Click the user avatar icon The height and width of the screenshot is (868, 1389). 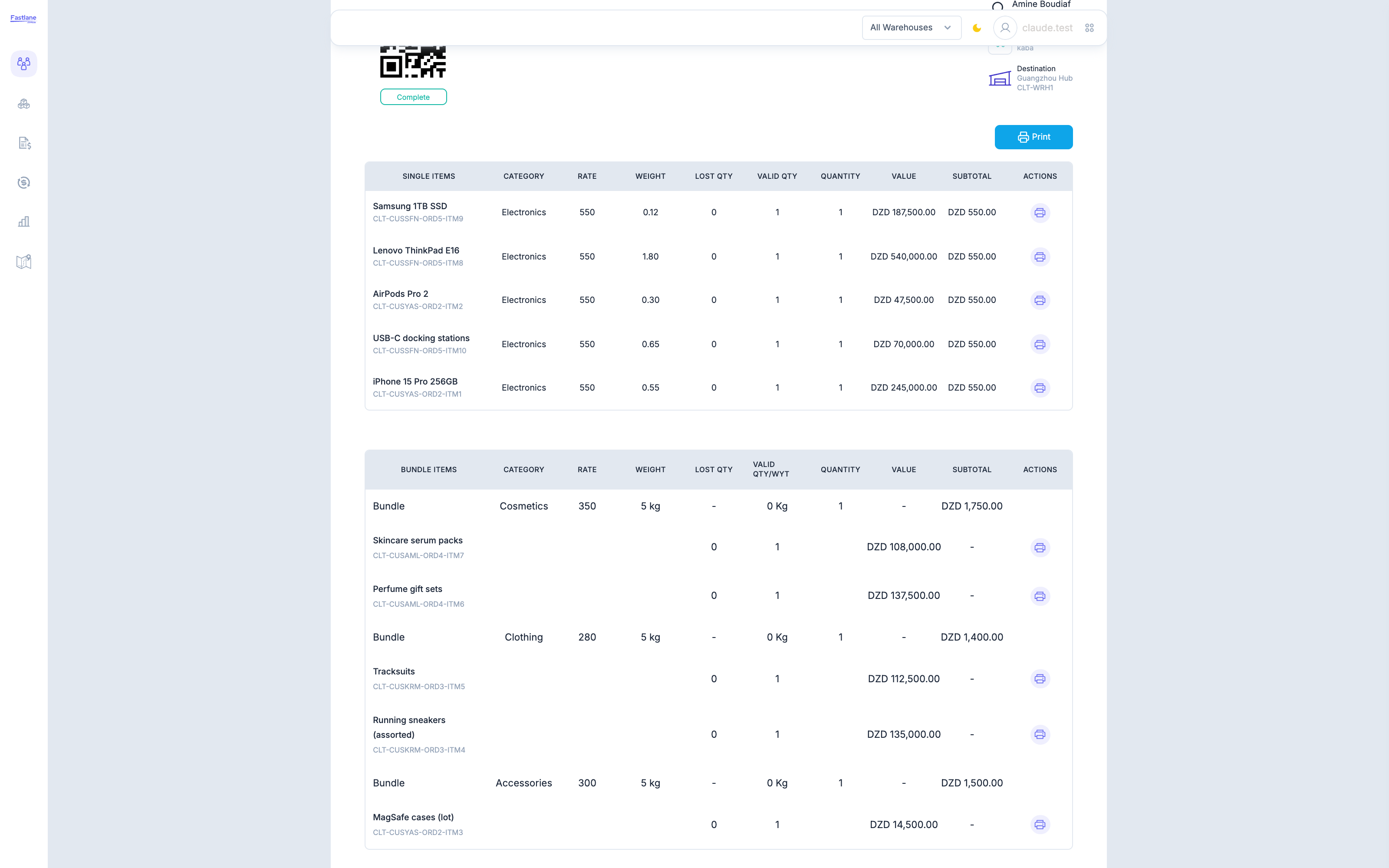tap(1005, 27)
